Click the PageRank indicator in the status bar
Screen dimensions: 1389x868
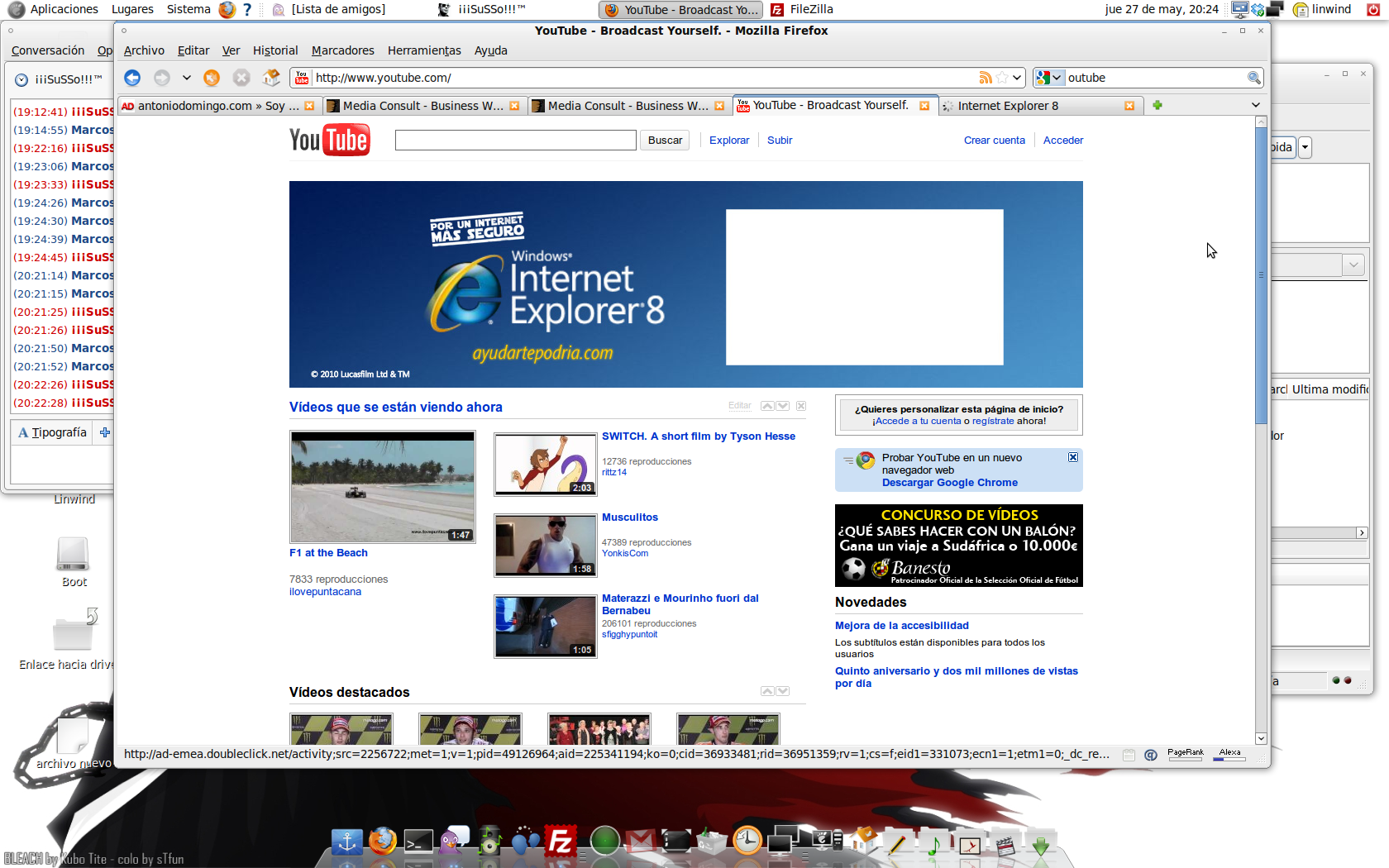1185,753
